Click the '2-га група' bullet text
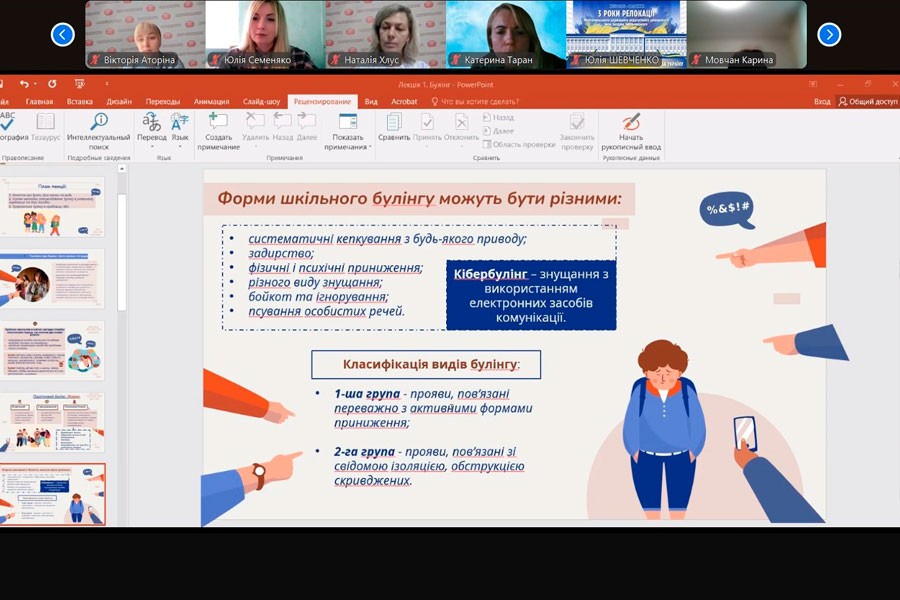The image size is (900, 600). coord(429,466)
